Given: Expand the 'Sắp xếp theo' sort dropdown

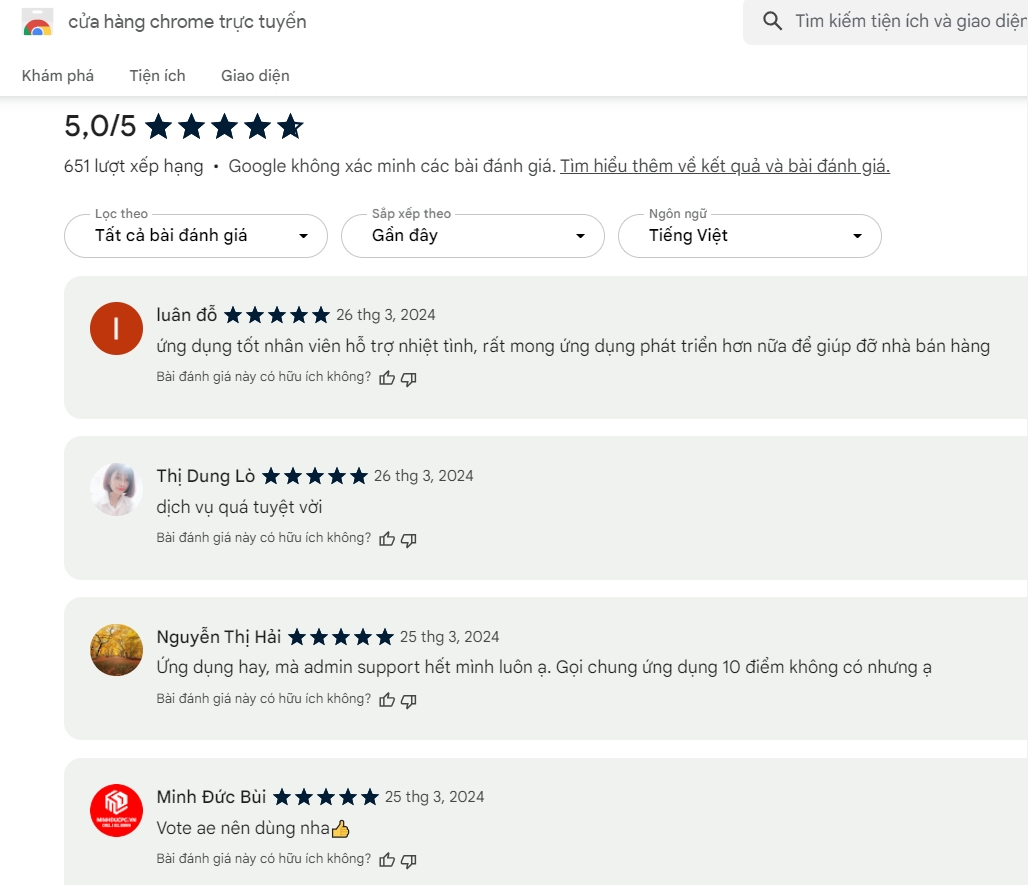Looking at the screenshot, I should tap(473, 235).
